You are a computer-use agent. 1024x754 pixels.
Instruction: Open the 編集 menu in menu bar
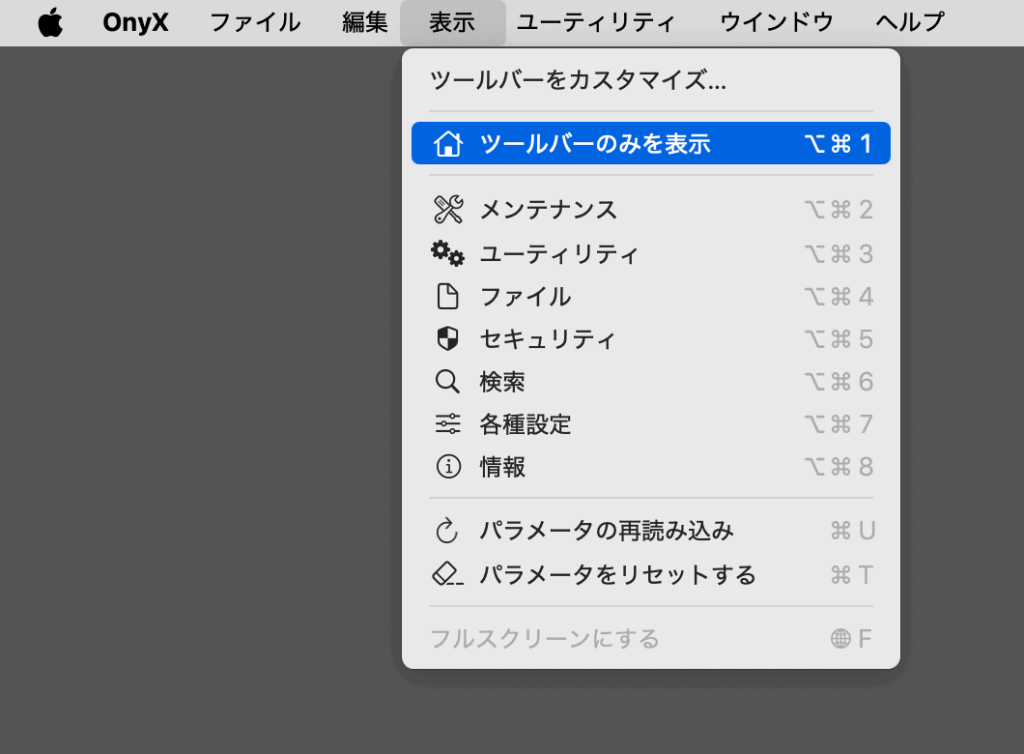365,22
